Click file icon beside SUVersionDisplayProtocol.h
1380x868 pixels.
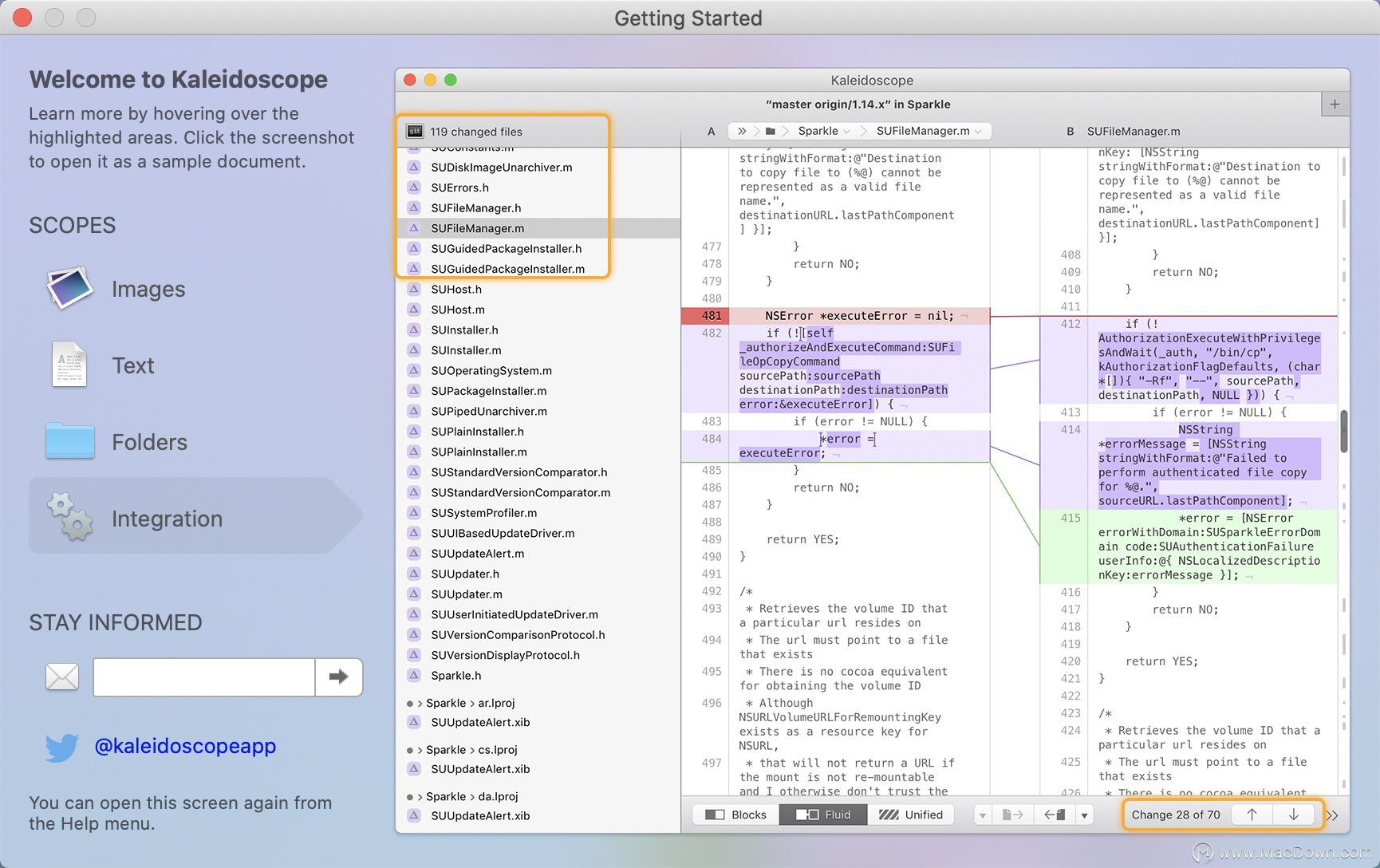(x=414, y=655)
